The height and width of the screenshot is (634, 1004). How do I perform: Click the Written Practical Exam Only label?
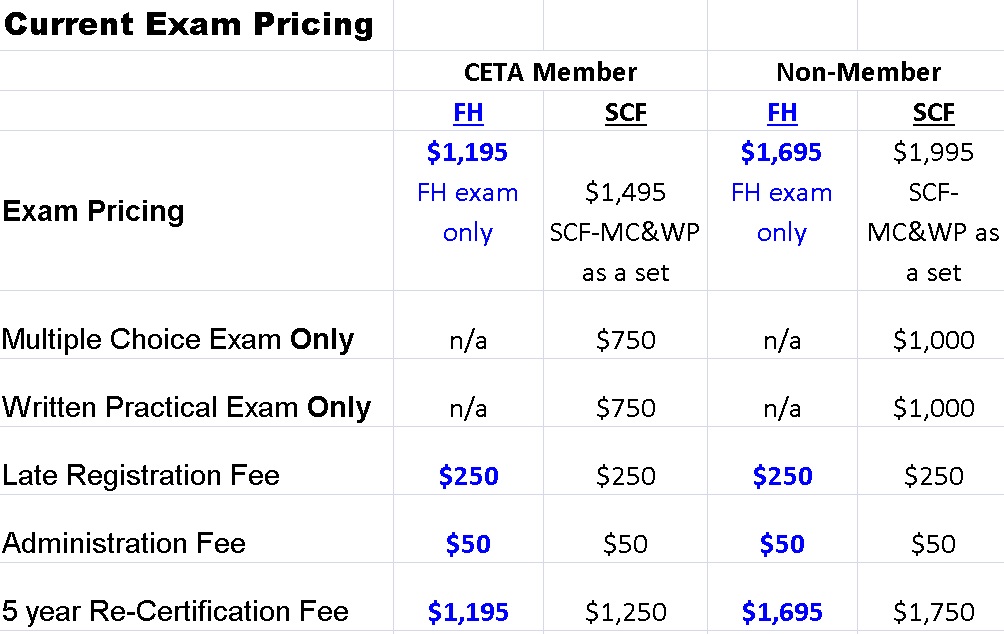pos(186,407)
